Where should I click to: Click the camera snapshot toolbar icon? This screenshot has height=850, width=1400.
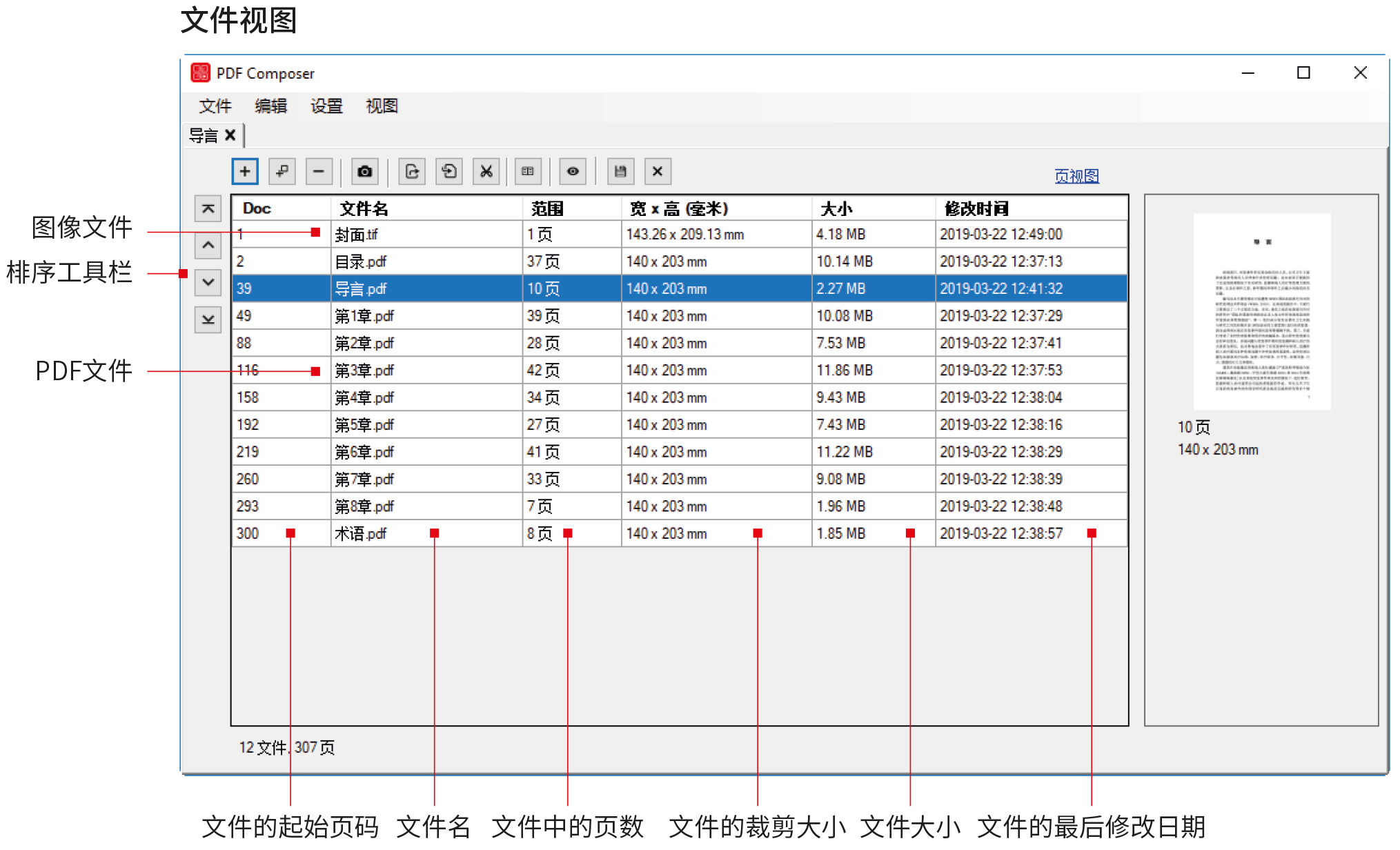[364, 171]
